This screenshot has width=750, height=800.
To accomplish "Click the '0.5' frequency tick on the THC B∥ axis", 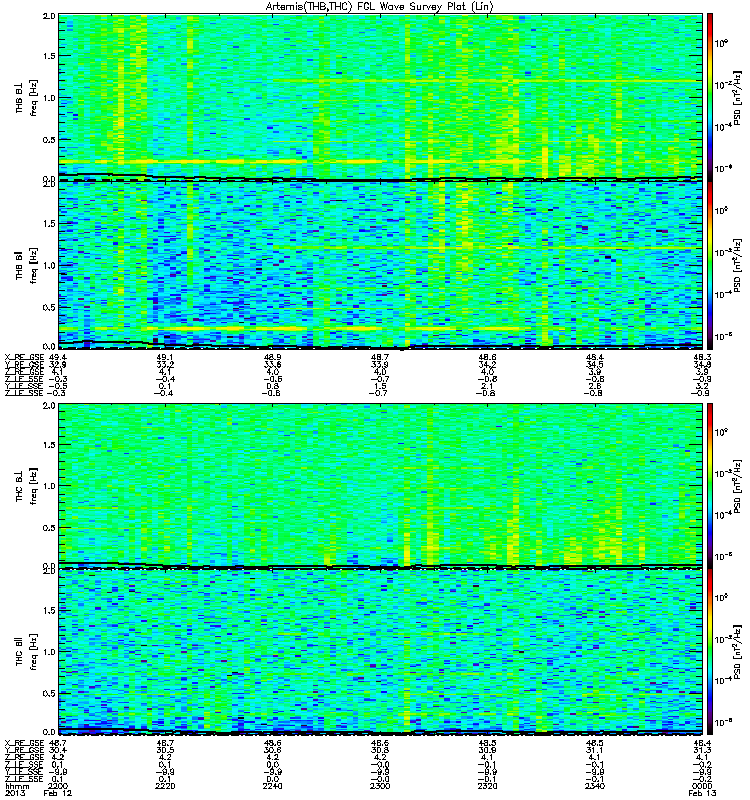I will click(x=49, y=693).
